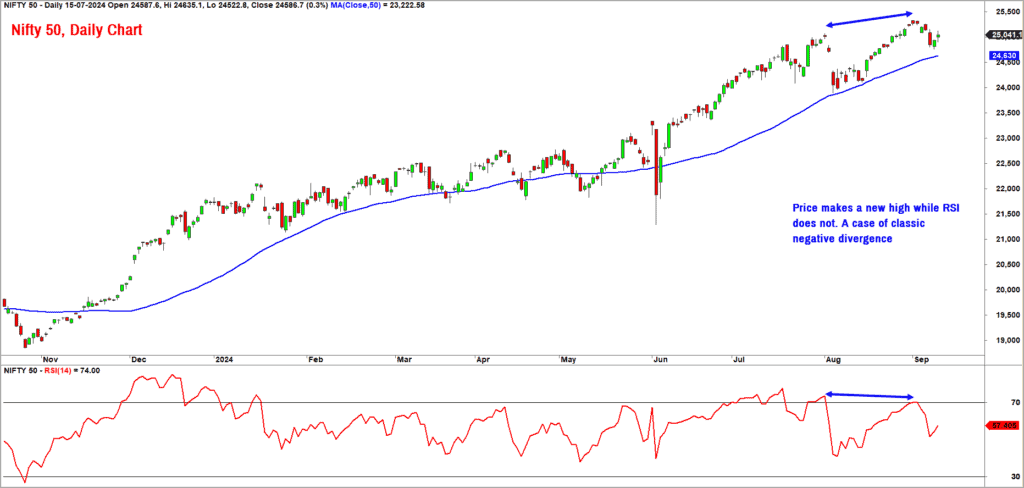Viewport: 1024px width, 488px height.
Task: Click the 22,000 price axis label
Action: (x=1008, y=189)
